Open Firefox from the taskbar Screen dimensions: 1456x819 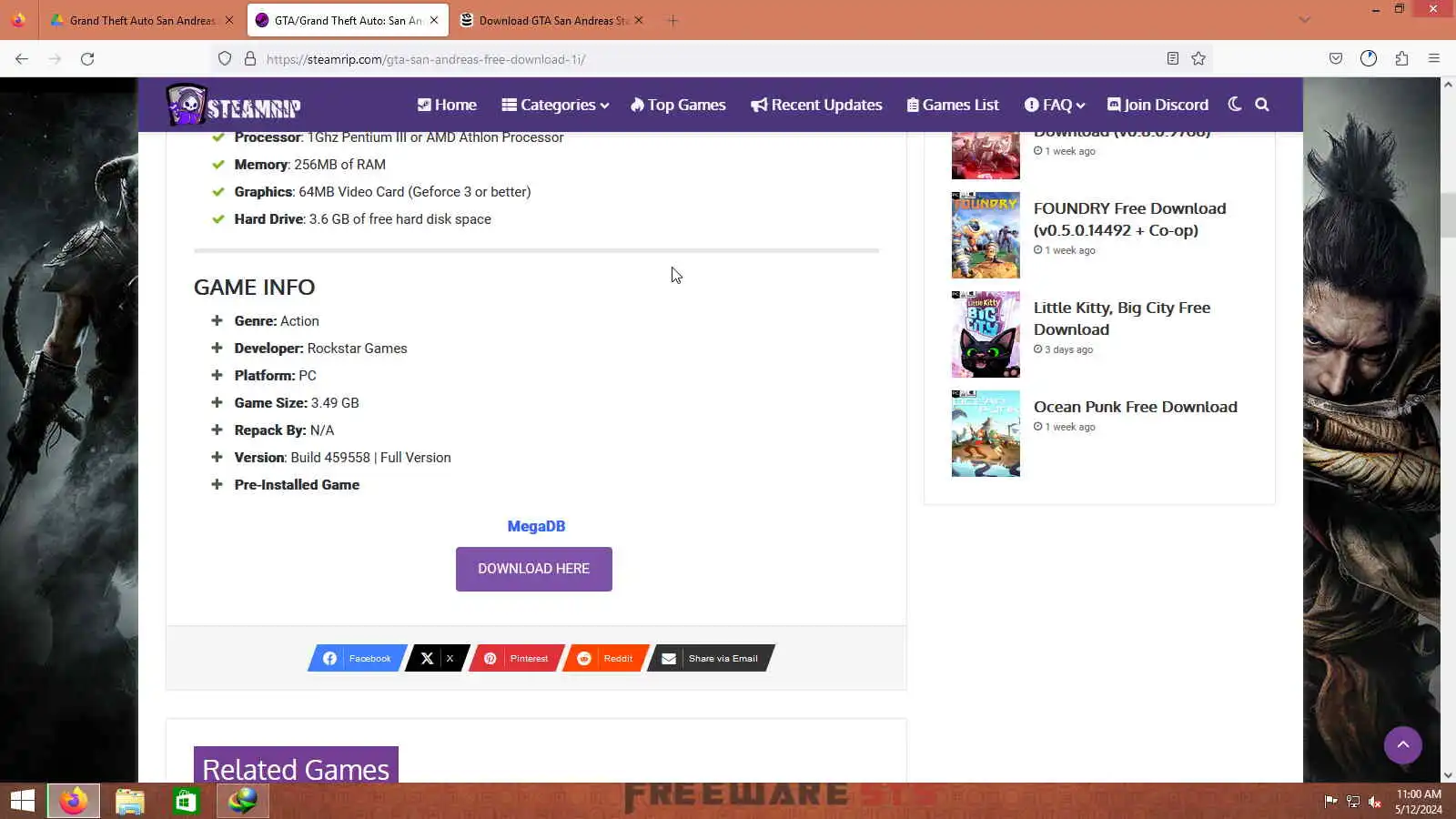click(x=73, y=801)
